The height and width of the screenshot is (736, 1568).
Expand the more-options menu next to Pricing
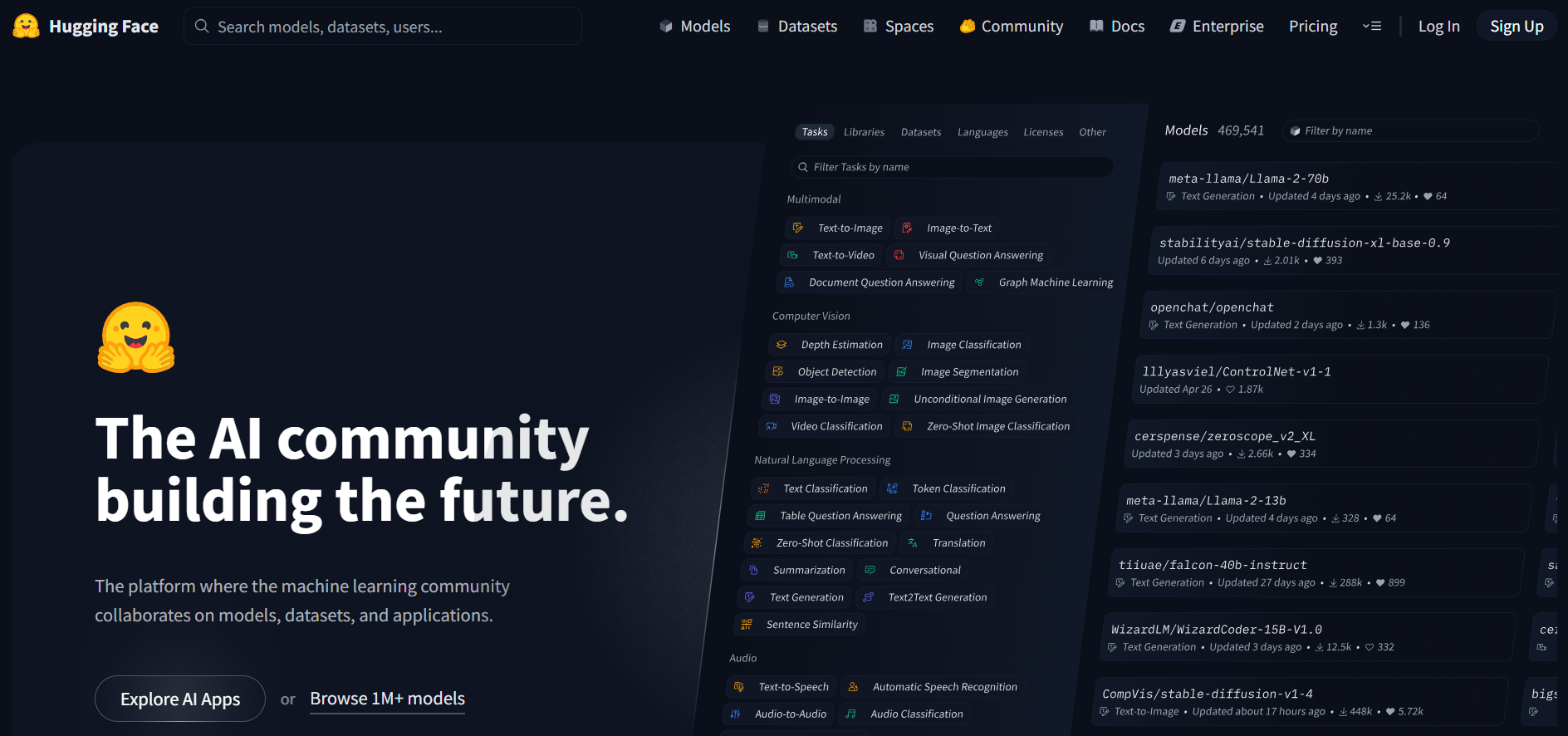1372,27
